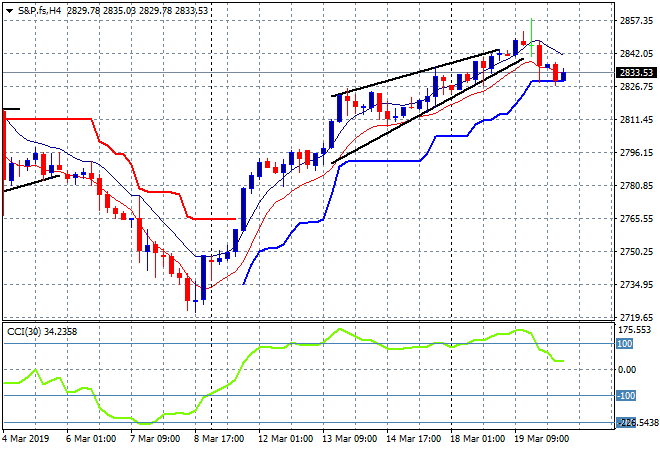
Task: Click the 2734.95 price axis label
Action: pyautogui.click(x=636, y=285)
